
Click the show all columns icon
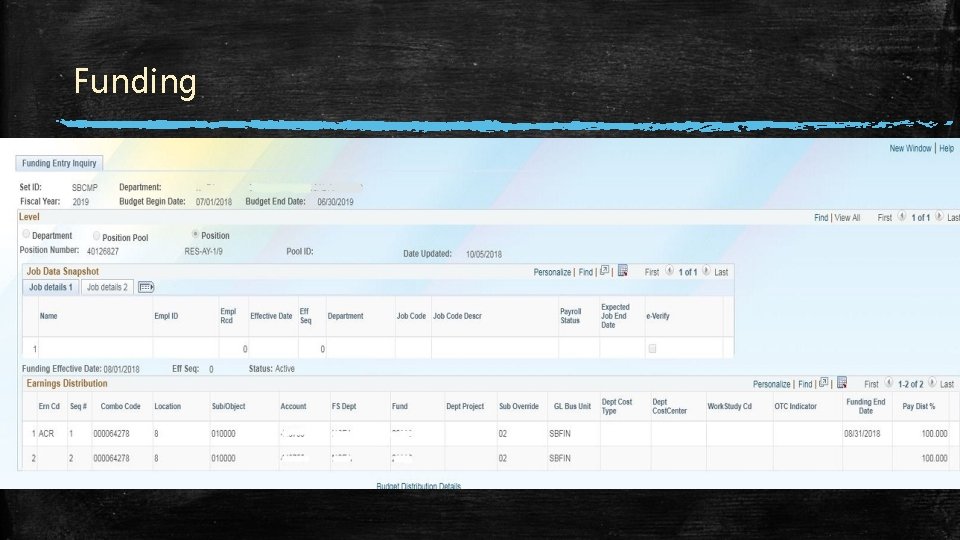pyautogui.click(x=146, y=287)
